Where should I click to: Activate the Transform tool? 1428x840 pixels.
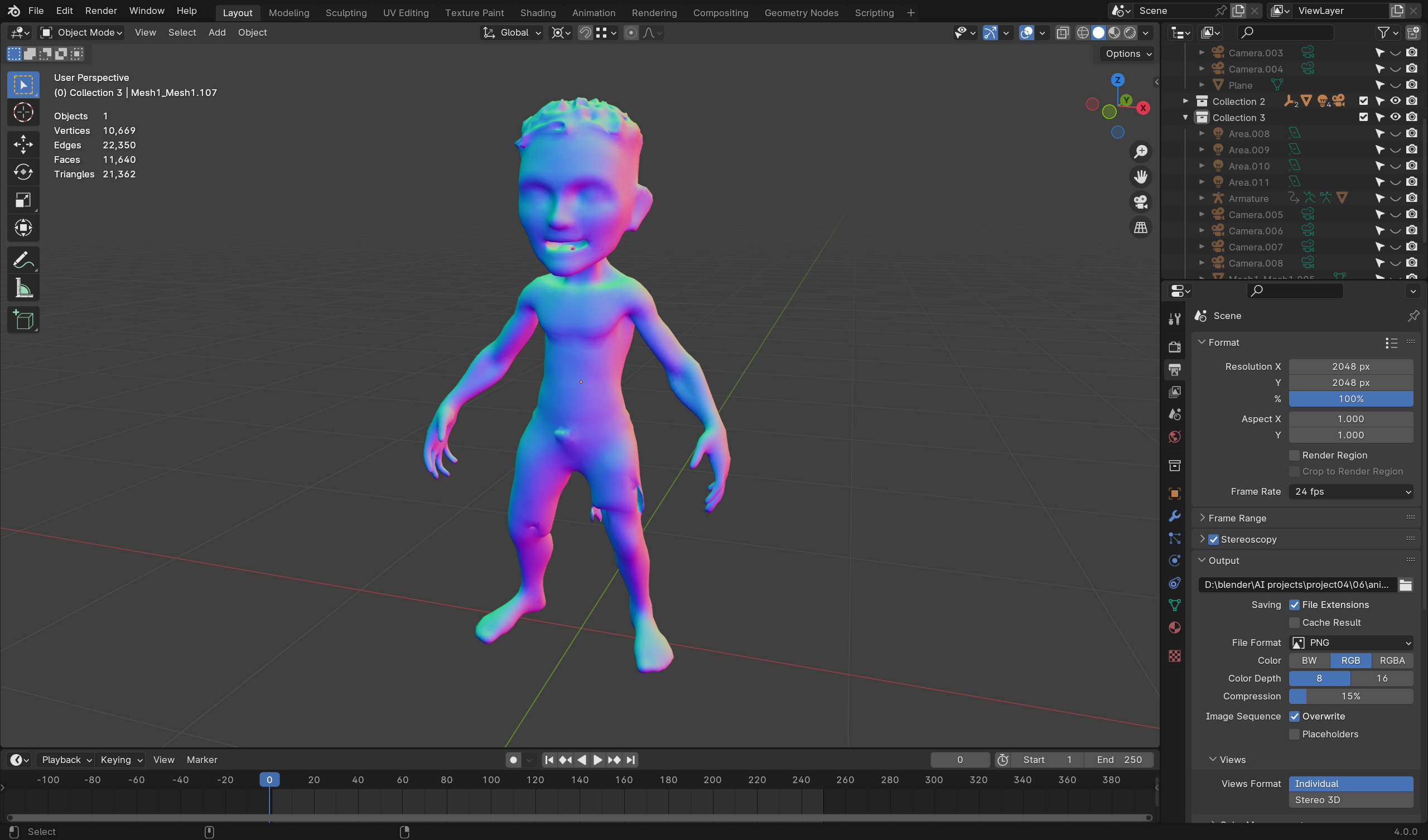click(x=23, y=228)
